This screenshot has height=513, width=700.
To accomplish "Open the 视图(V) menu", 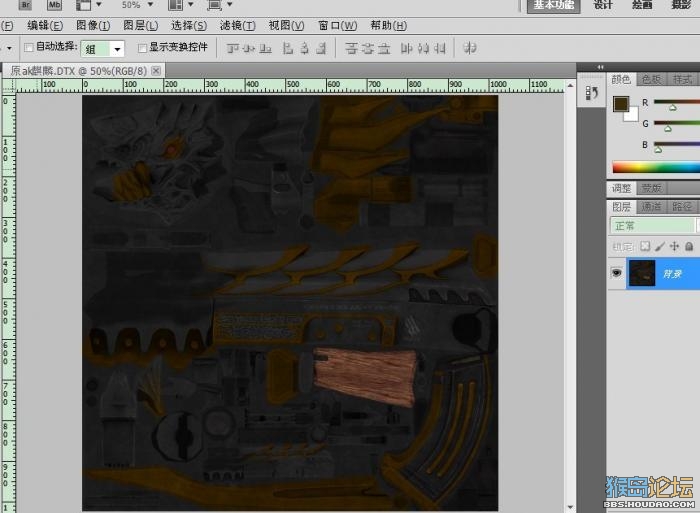I will tap(286, 25).
